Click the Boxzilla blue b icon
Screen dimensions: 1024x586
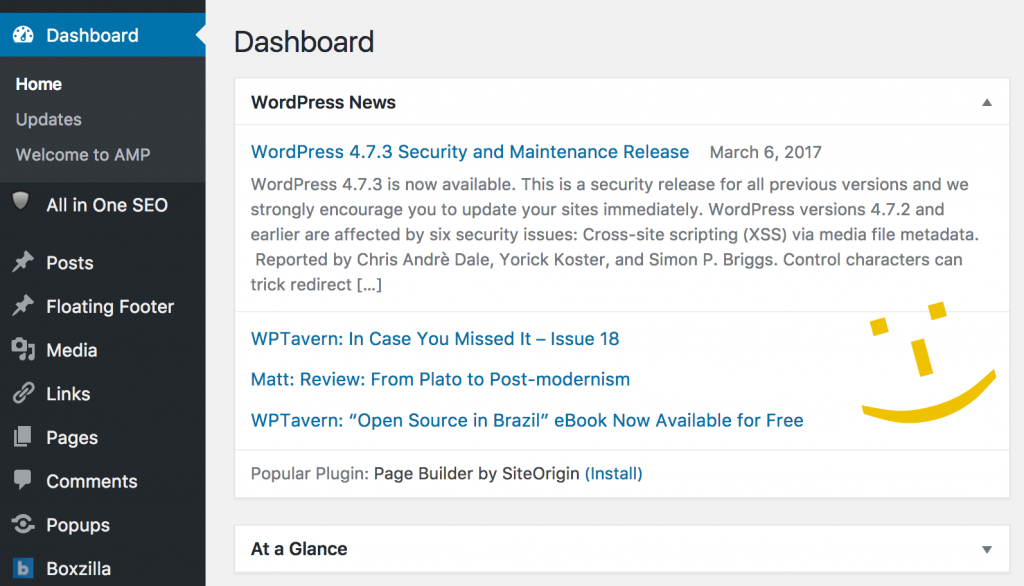click(x=23, y=568)
